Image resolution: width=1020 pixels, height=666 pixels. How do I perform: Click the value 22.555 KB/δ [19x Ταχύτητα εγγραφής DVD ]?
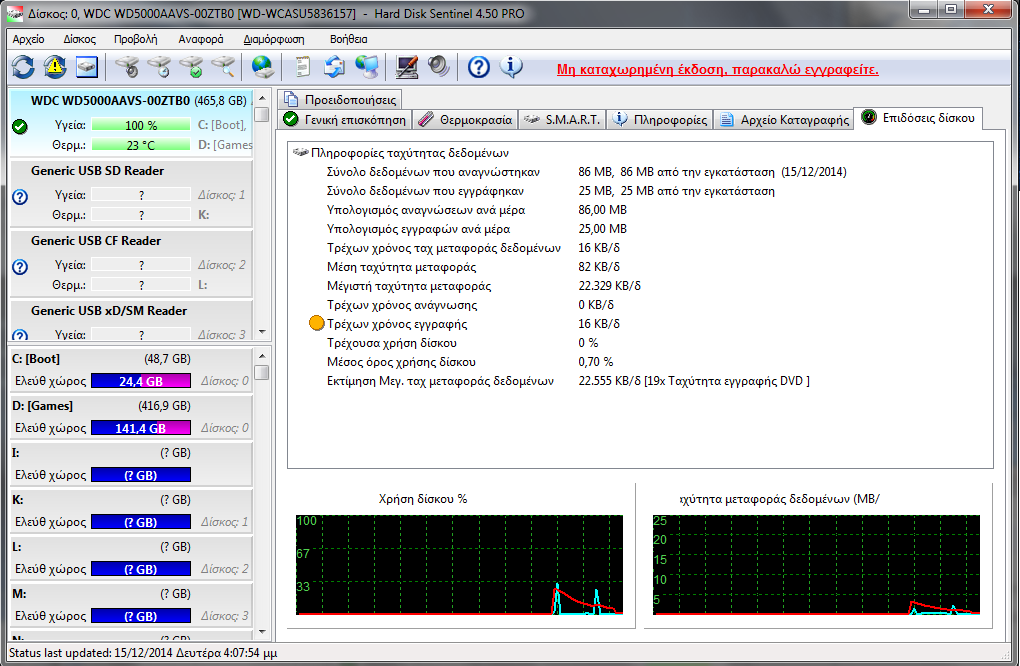(x=694, y=381)
